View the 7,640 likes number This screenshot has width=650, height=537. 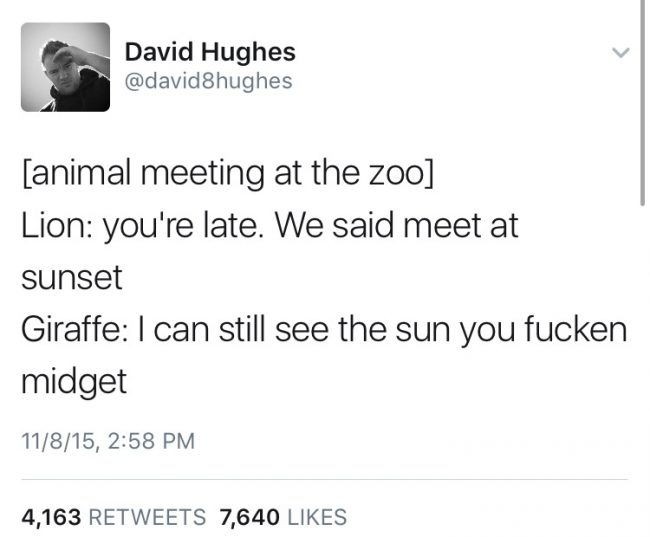tap(249, 518)
